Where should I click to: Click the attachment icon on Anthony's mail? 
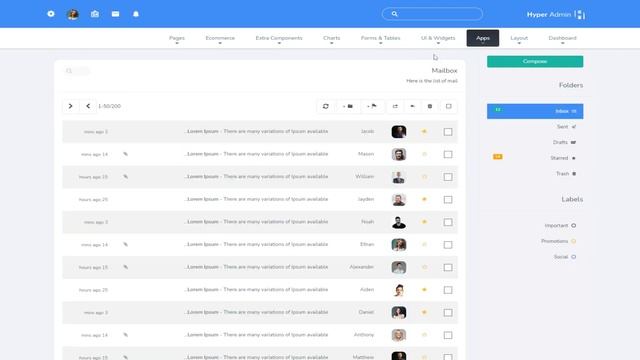(x=125, y=335)
